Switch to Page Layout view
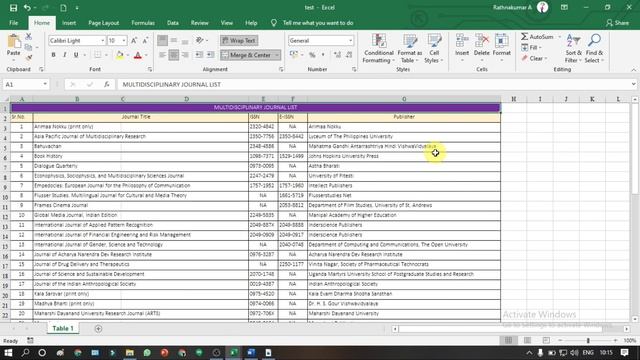Viewport: 640px width, 360px height. (527, 340)
